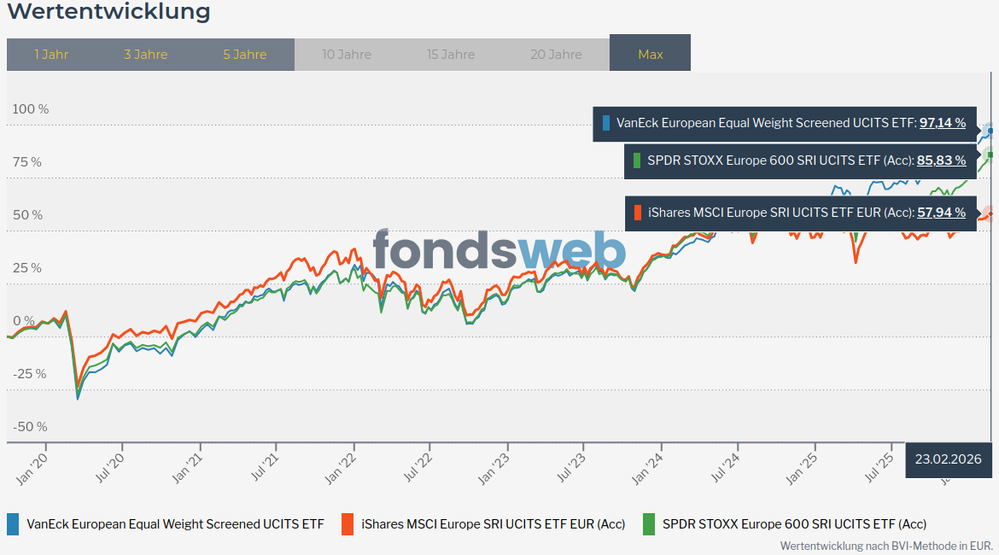Screen dimensions: 999x555
Task: Open the Max time range tab
Action: coord(650,53)
